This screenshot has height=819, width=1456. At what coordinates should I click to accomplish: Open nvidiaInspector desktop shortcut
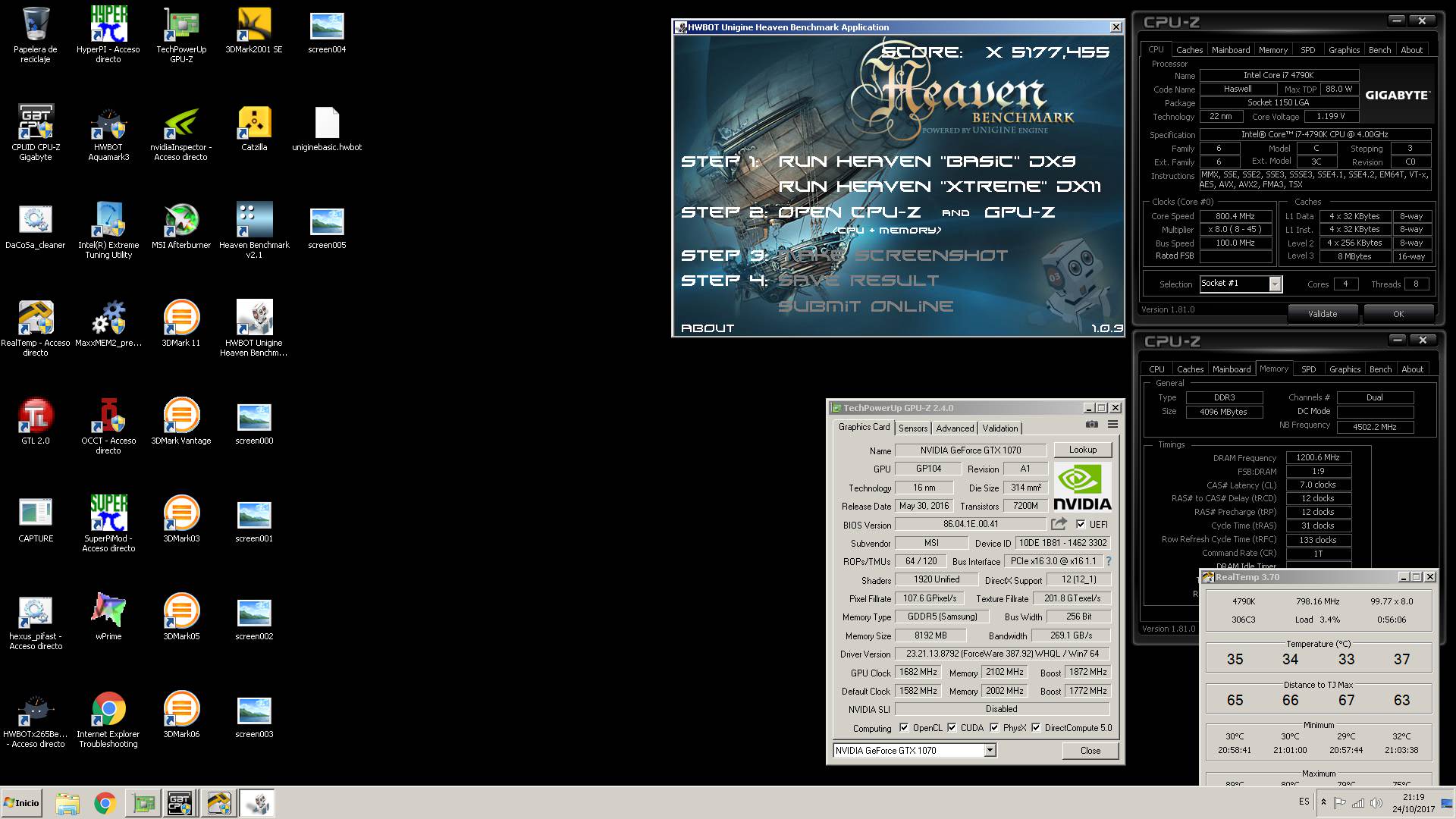tap(181, 132)
